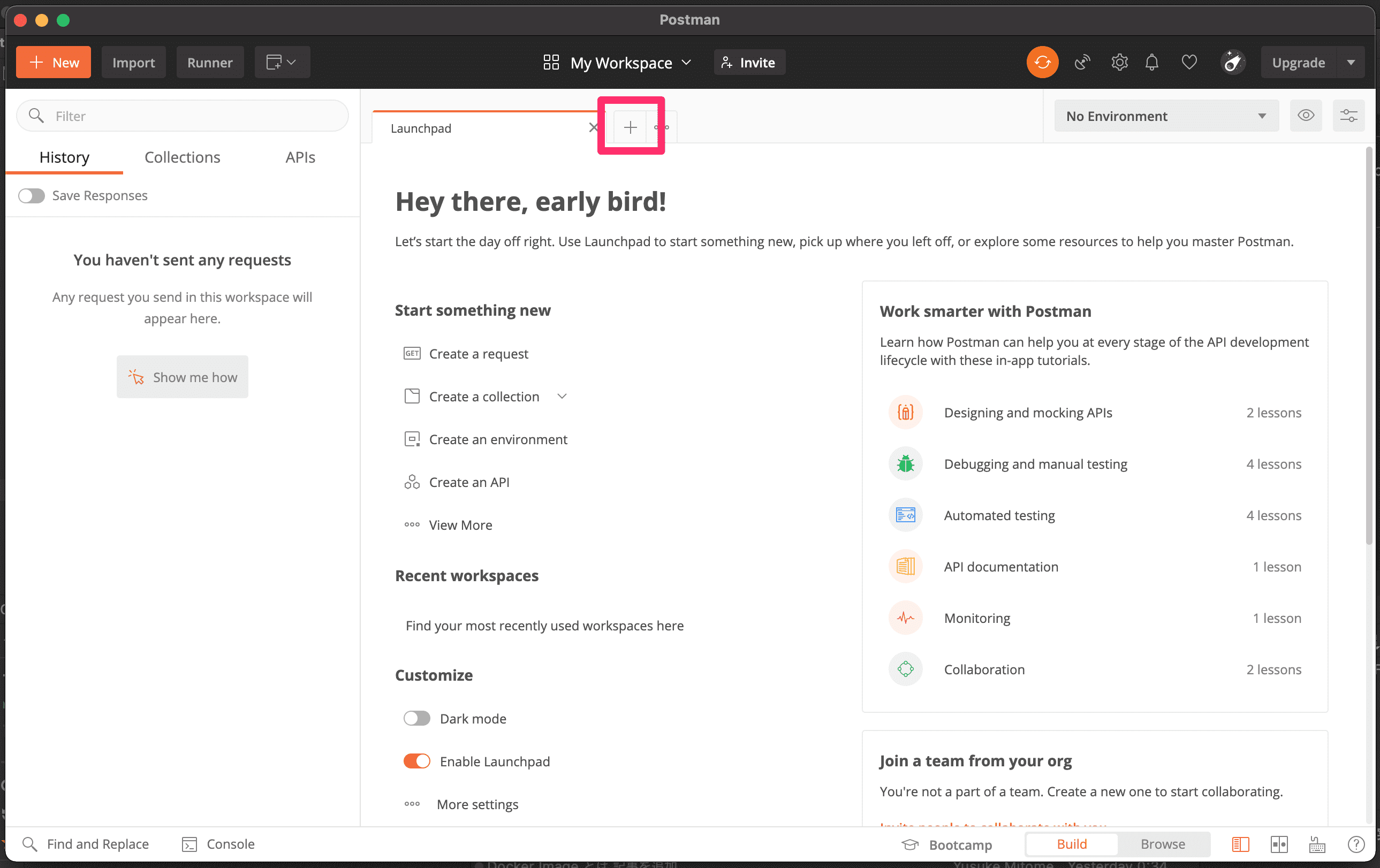Switch to the History tab

click(64, 157)
